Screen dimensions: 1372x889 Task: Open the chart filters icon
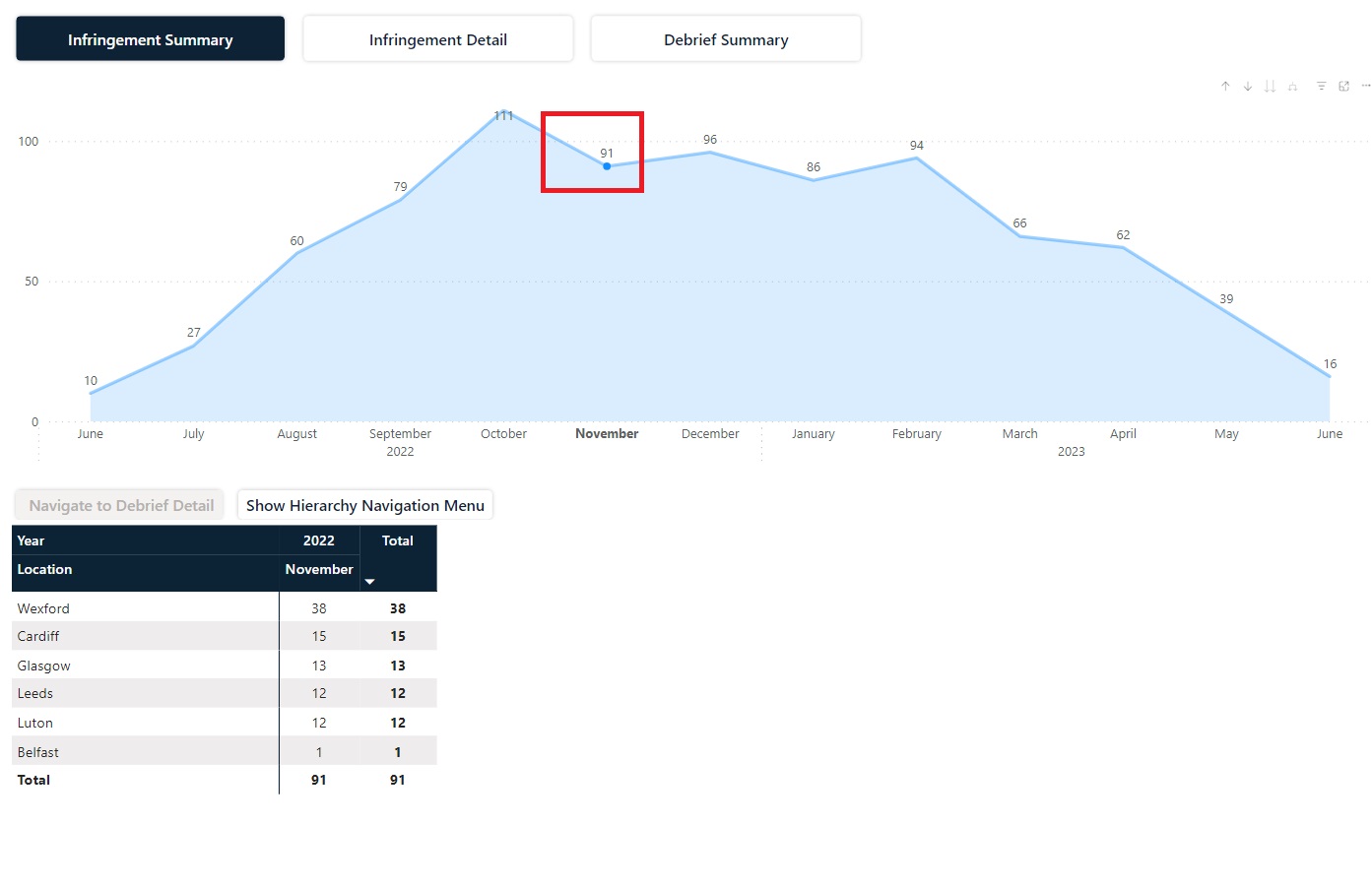point(1322,87)
